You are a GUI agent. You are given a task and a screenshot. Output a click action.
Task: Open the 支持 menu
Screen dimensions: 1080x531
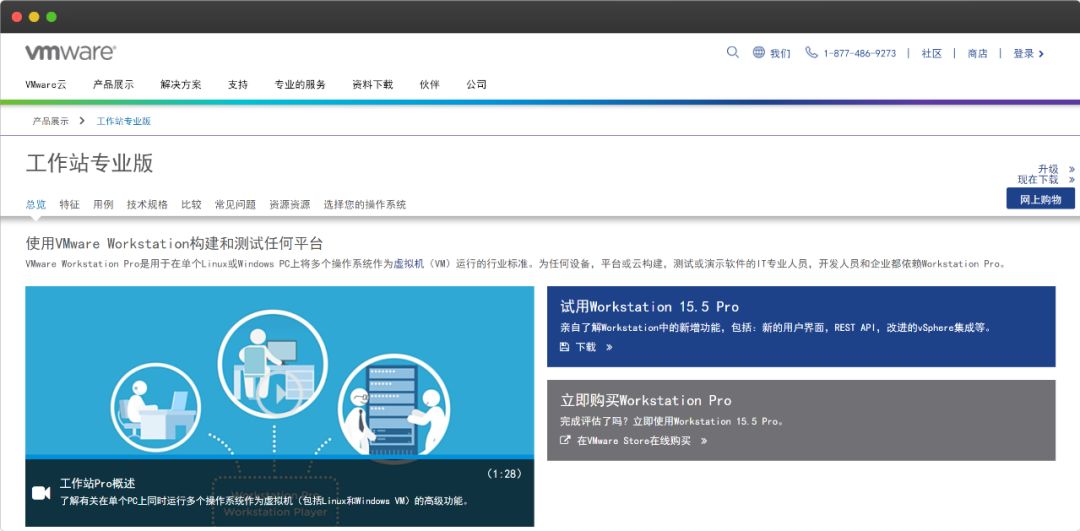238,85
